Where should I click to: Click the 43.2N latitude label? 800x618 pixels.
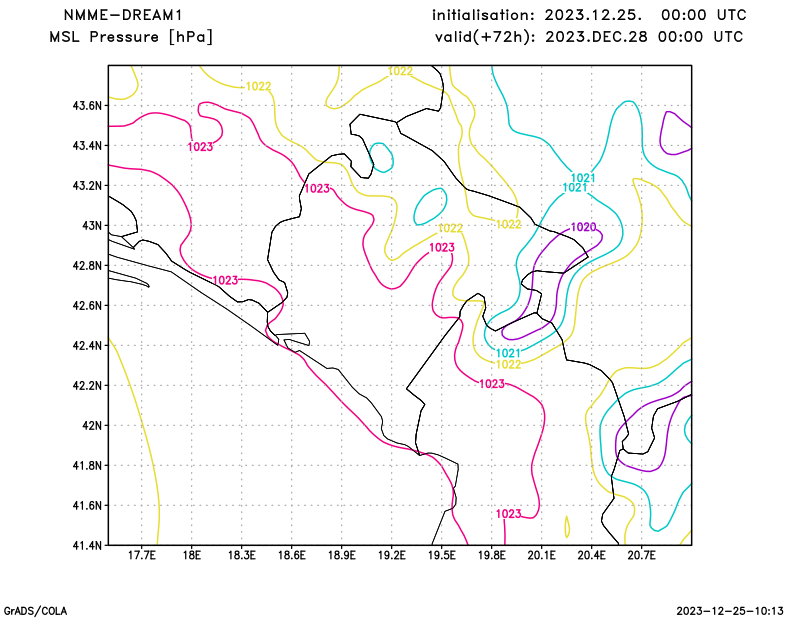87,186
